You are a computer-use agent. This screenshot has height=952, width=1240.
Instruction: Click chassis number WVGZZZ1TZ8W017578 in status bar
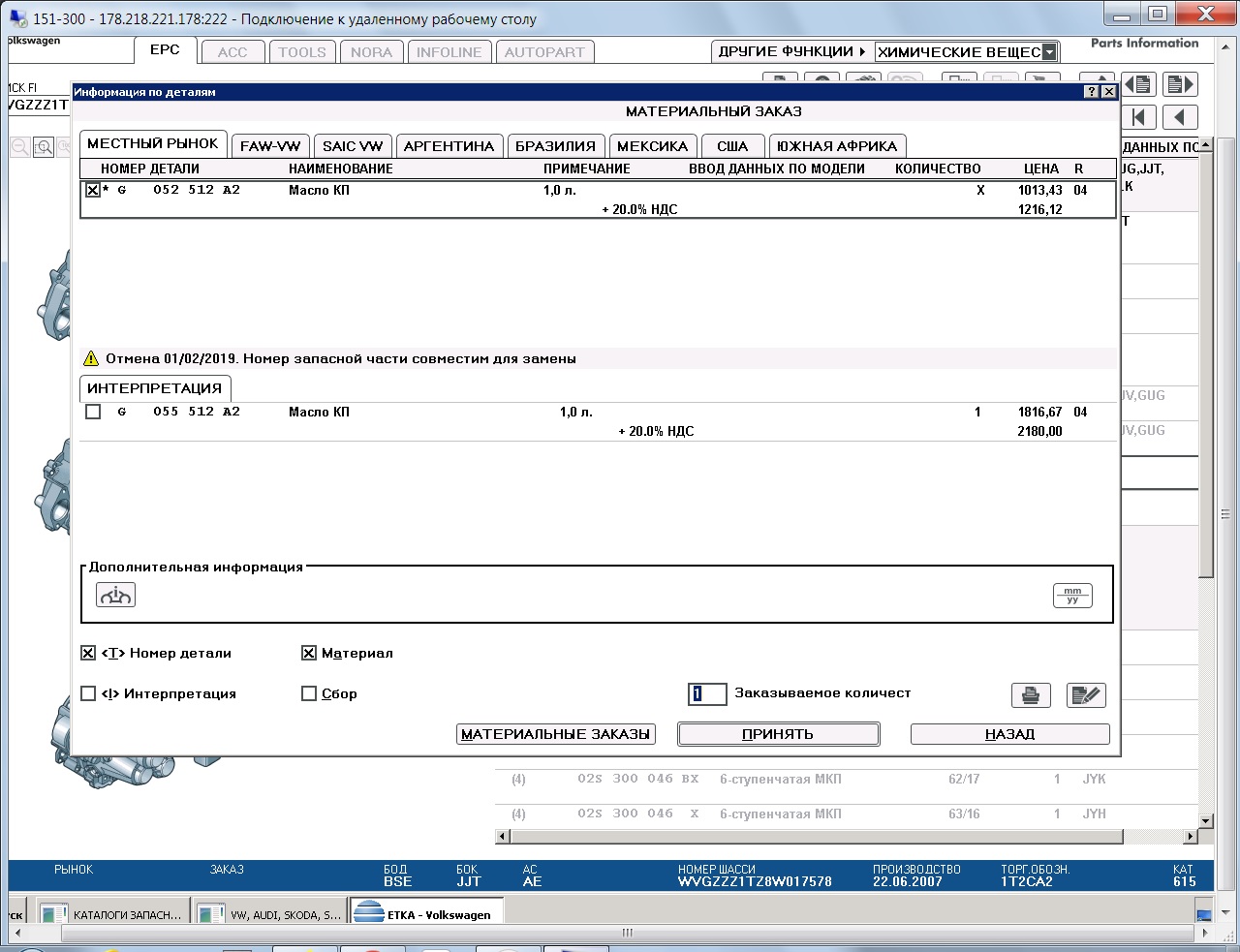pos(755,881)
